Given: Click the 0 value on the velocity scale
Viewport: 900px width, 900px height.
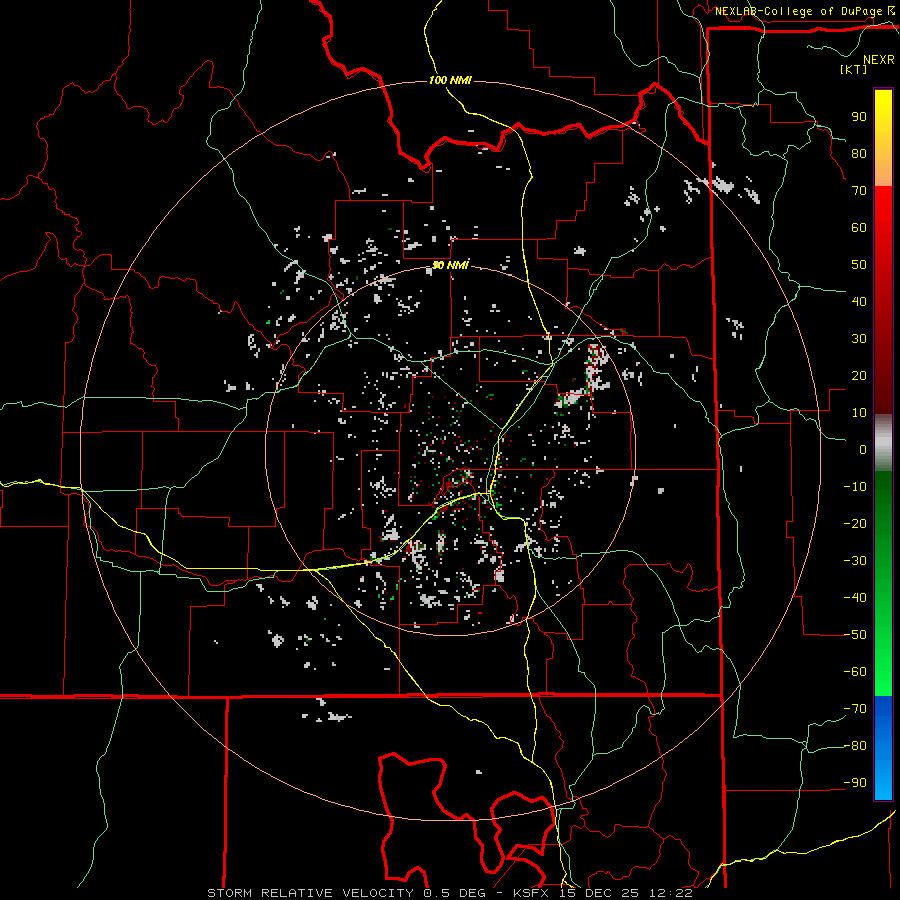Looking at the screenshot, I should pyautogui.click(x=863, y=450).
